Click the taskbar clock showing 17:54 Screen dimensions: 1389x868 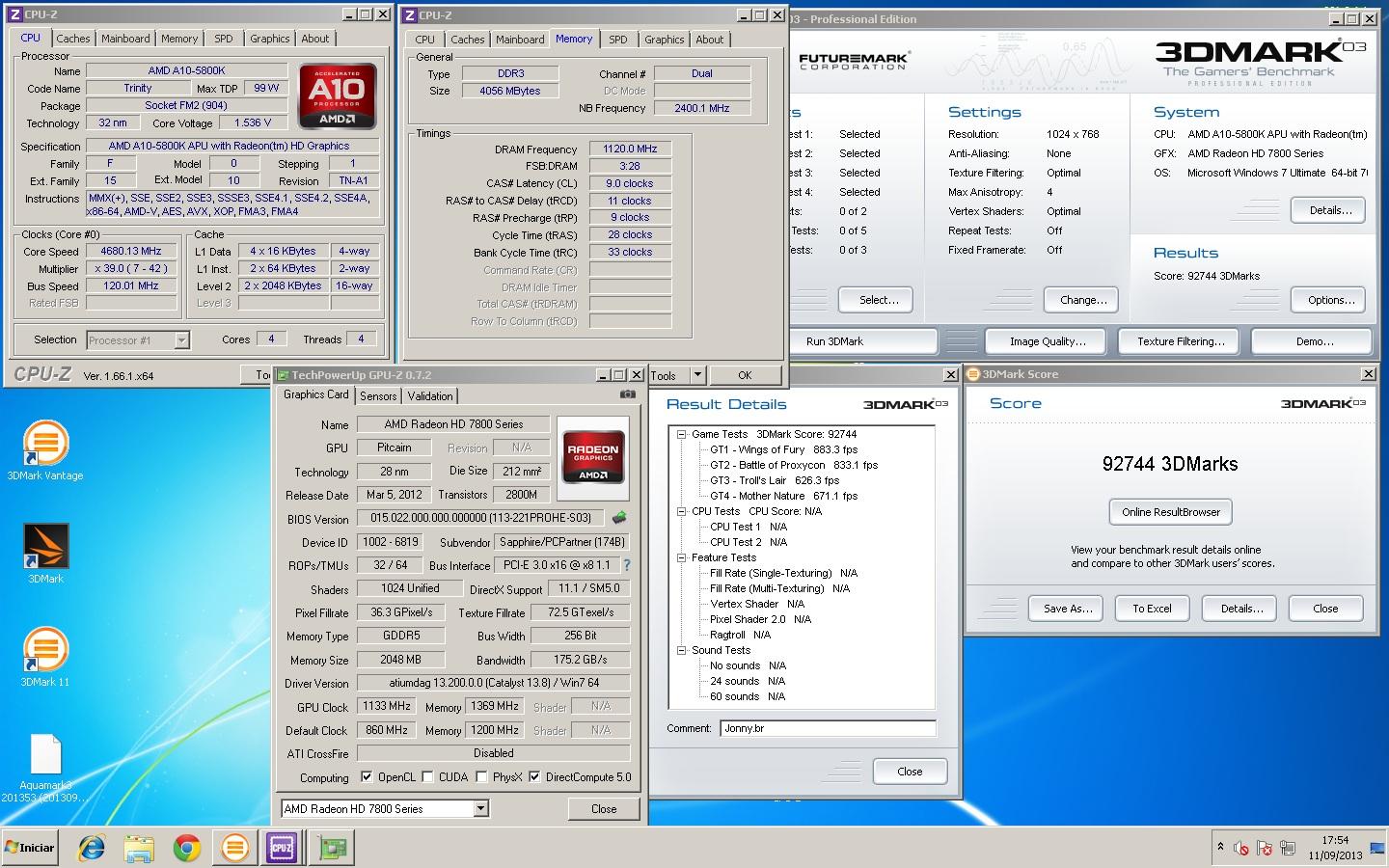coord(1335,848)
